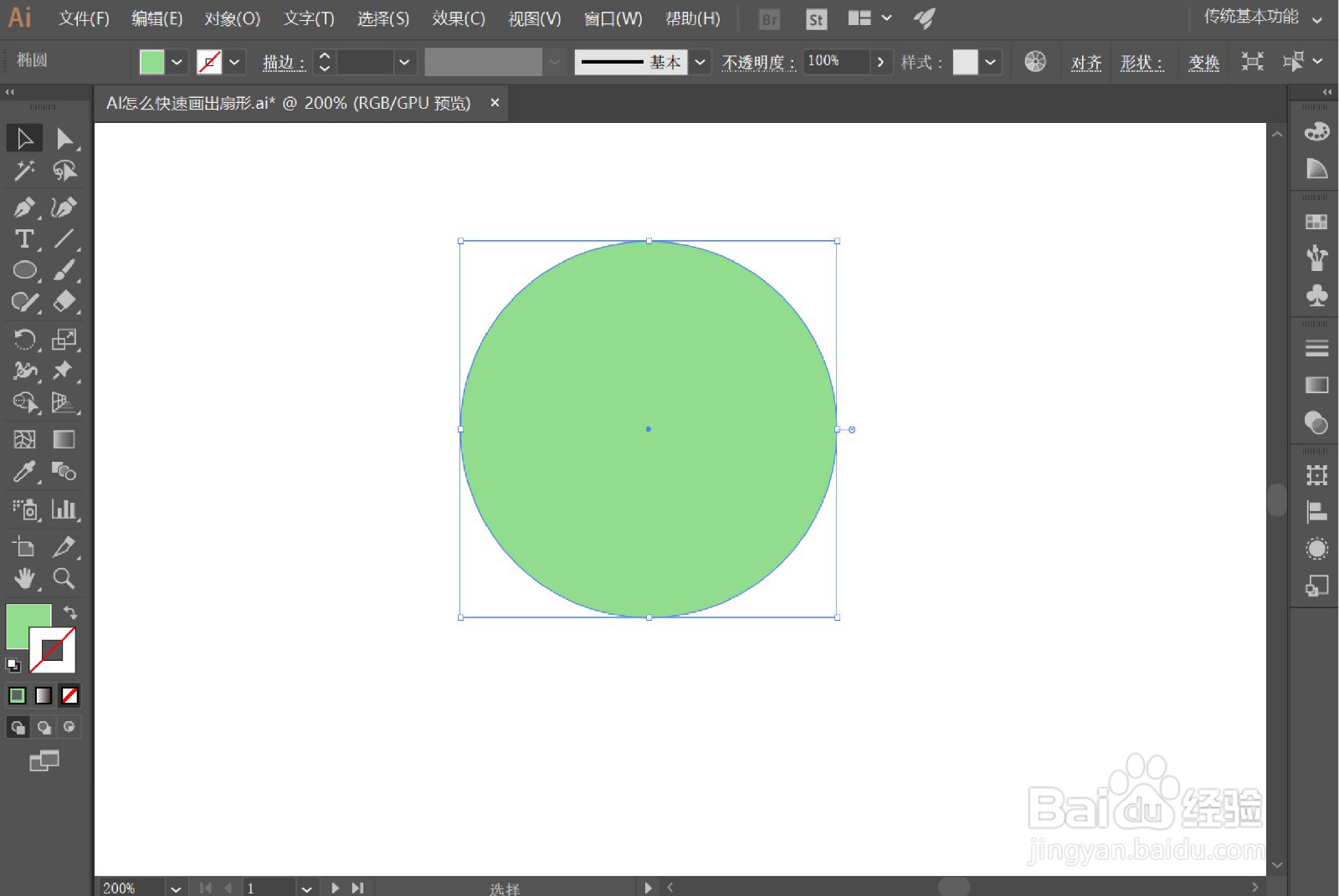
Task: Select the Hand tool
Action: [24, 578]
